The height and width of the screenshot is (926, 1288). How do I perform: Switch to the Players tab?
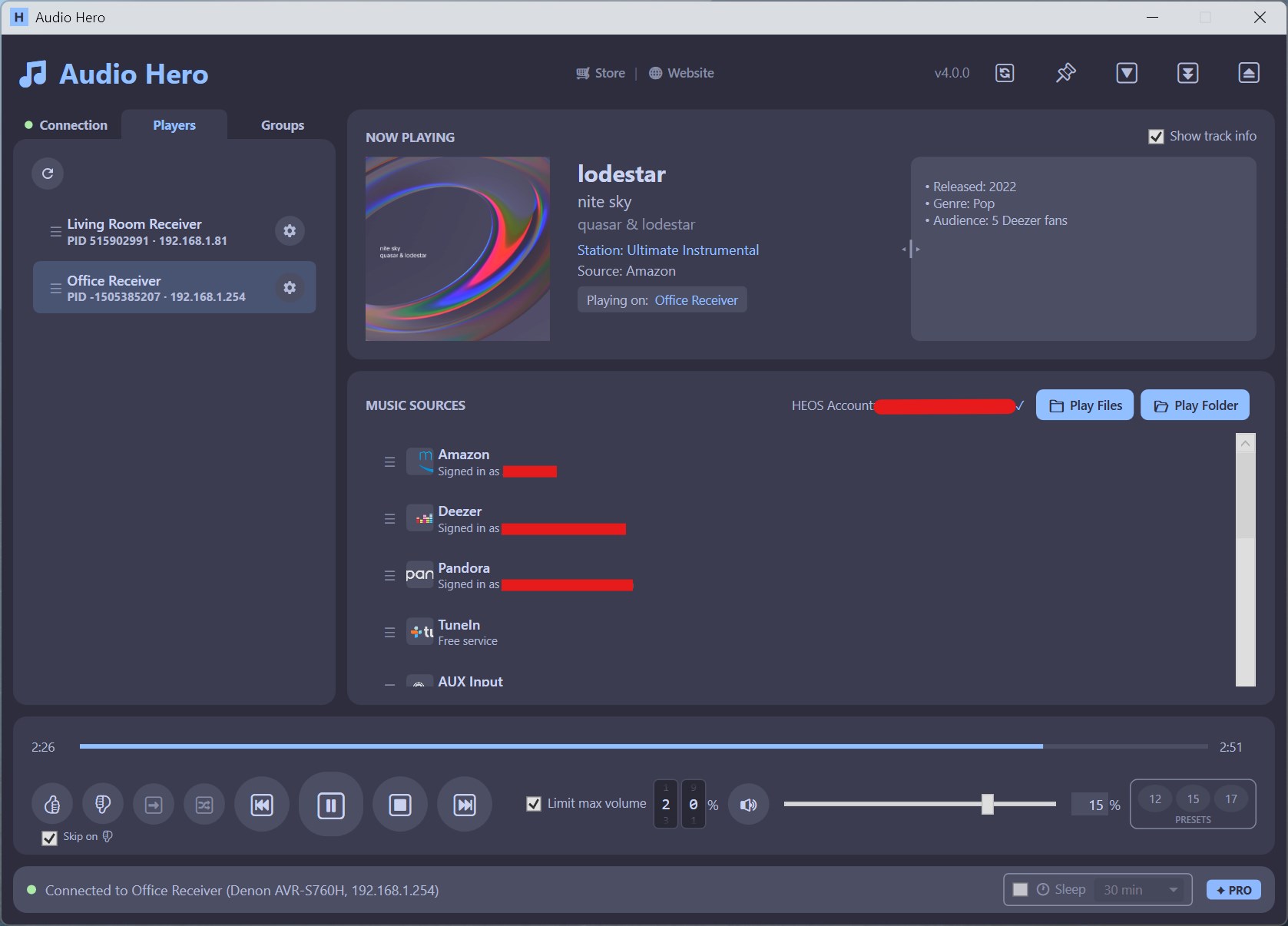pyautogui.click(x=174, y=125)
